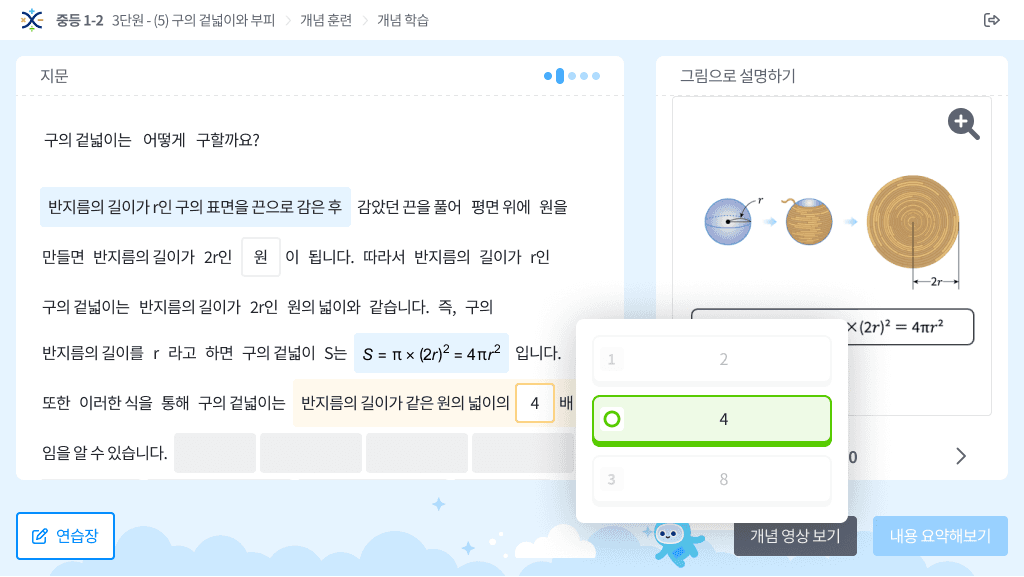This screenshot has height=577, width=1024.
Task: Select answer option 2 in the popup
Action: coord(712,360)
